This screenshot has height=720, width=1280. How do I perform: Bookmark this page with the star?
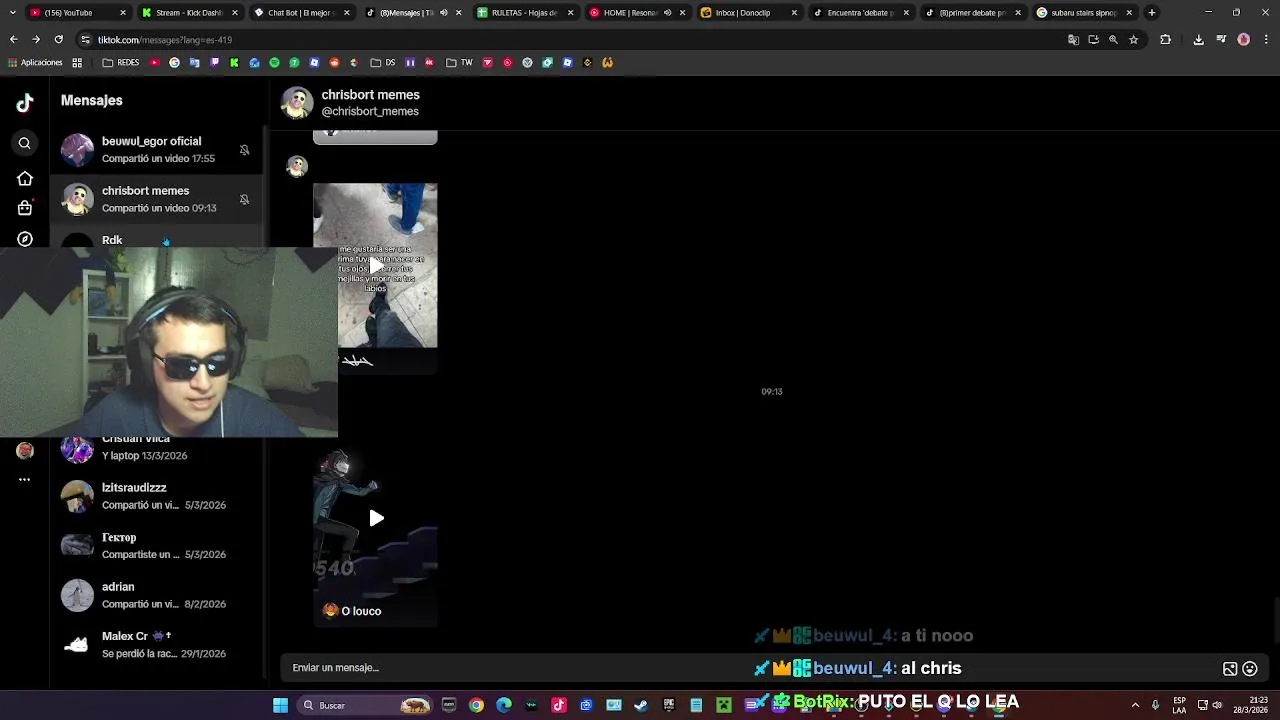1133,40
